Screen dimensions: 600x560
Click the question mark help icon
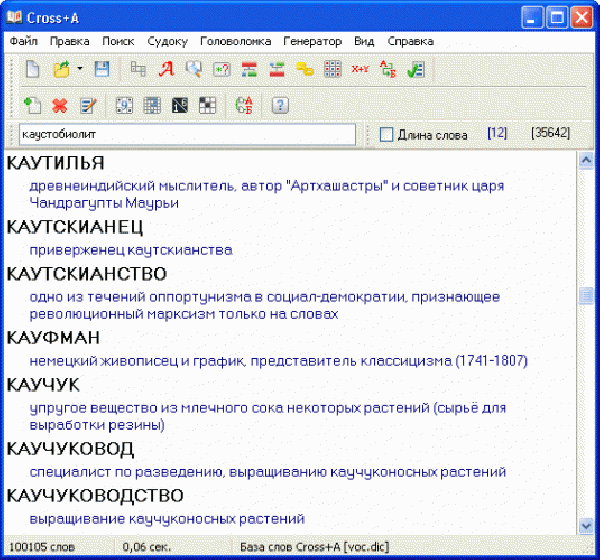(x=280, y=104)
